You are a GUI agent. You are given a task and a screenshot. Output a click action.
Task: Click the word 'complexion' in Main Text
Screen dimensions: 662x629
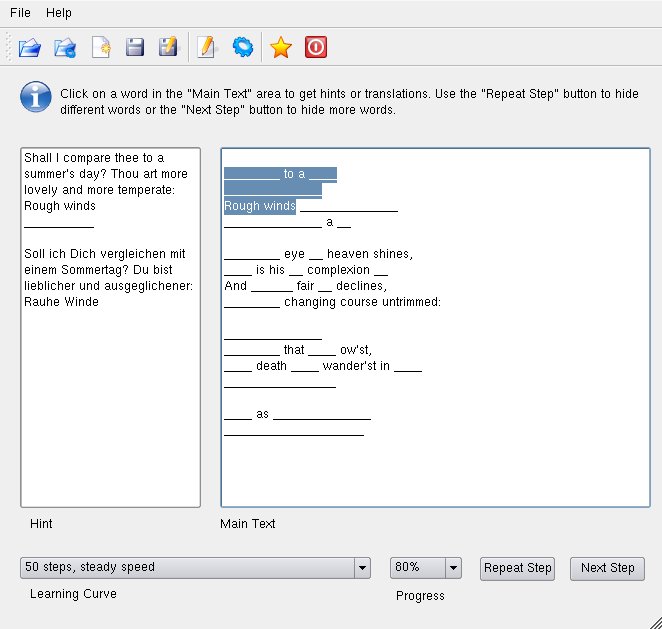click(x=338, y=270)
